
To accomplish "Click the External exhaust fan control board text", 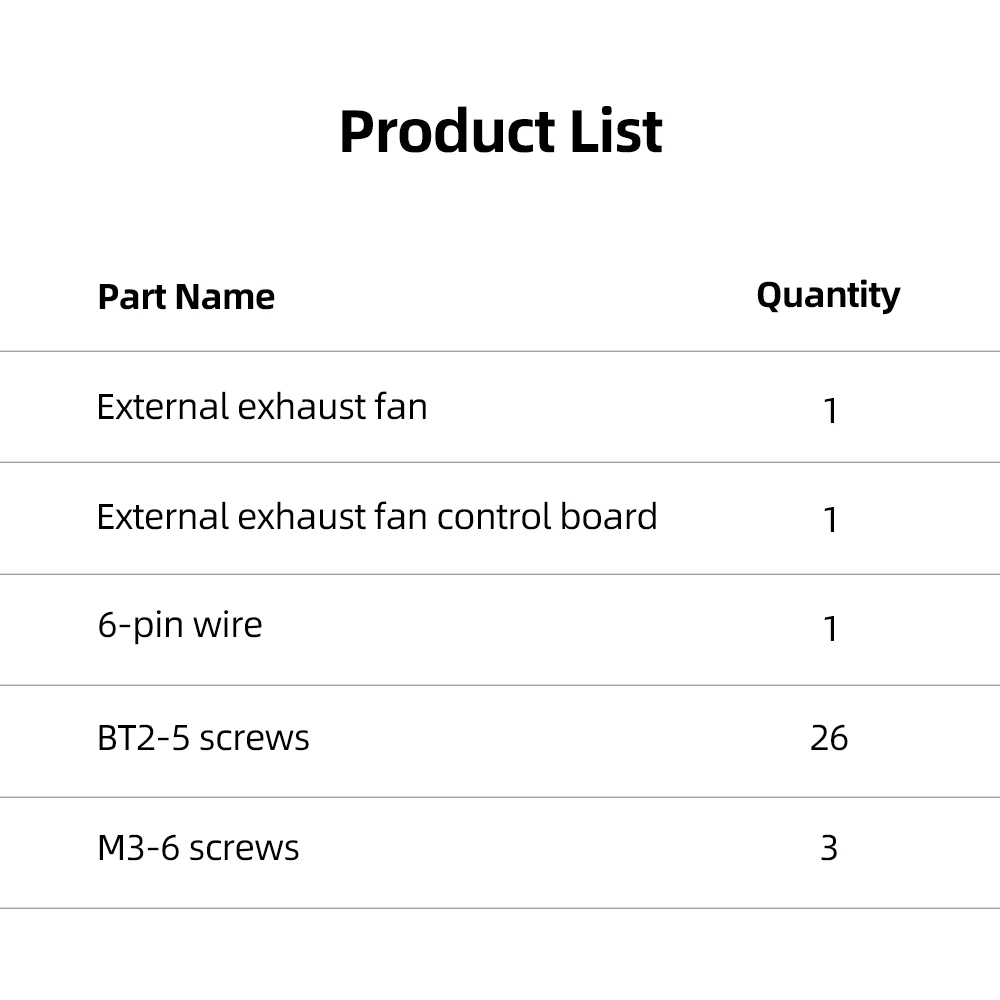I will tap(377, 517).
